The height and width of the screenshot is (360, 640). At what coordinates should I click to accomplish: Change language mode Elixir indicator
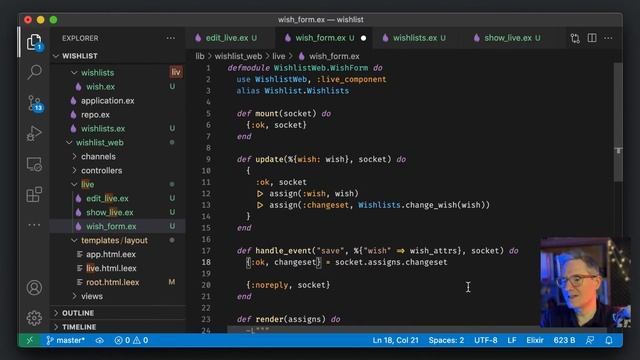pyautogui.click(x=535, y=340)
